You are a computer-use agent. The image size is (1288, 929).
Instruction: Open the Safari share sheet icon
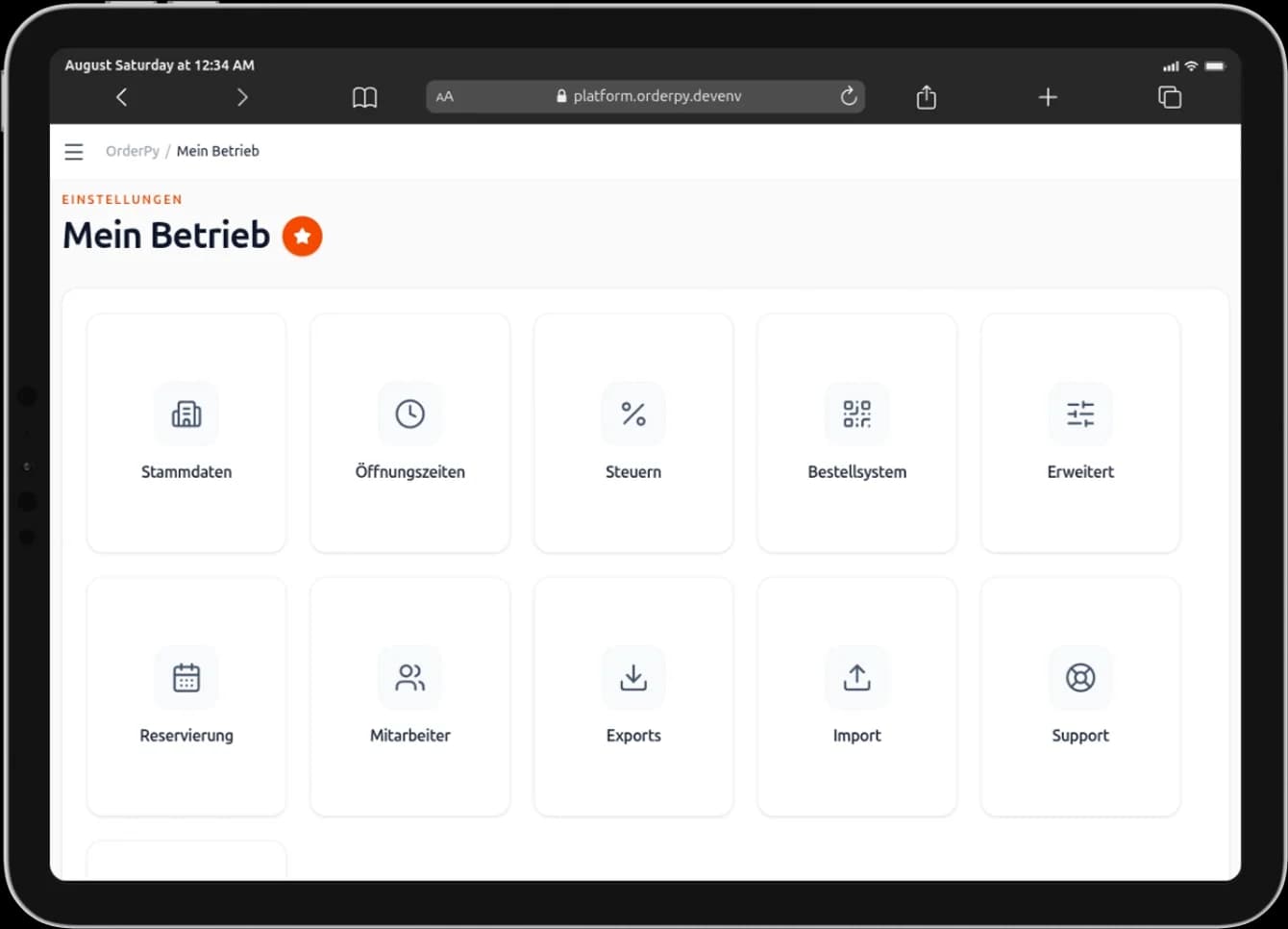pyautogui.click(x=927, y=96)
